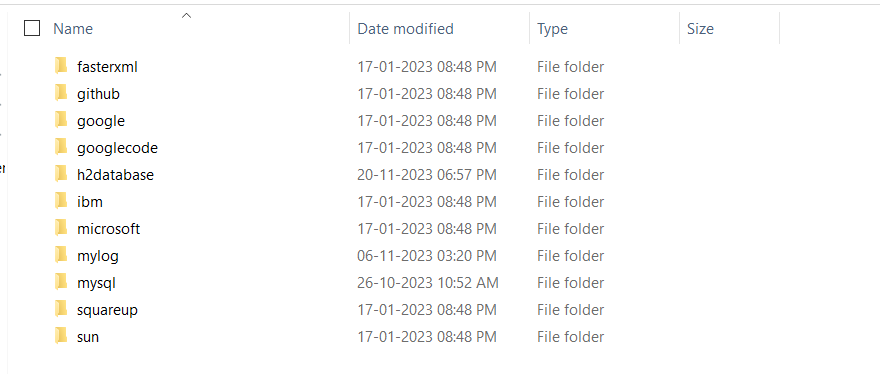Click the googlecode folder icon
The image size is (880, 374).
click(61, 147)
